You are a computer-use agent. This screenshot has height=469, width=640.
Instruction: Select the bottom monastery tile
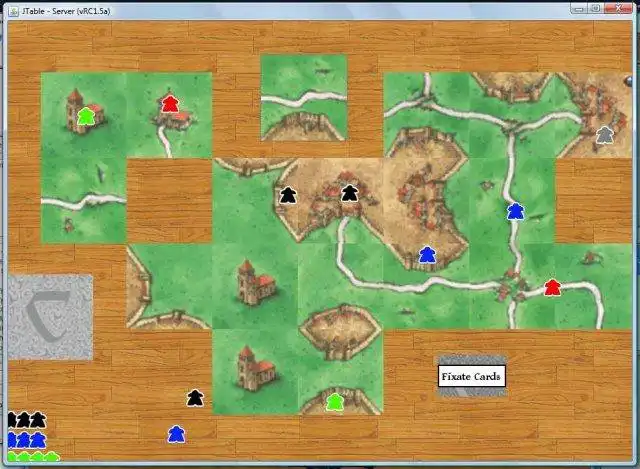256,372
